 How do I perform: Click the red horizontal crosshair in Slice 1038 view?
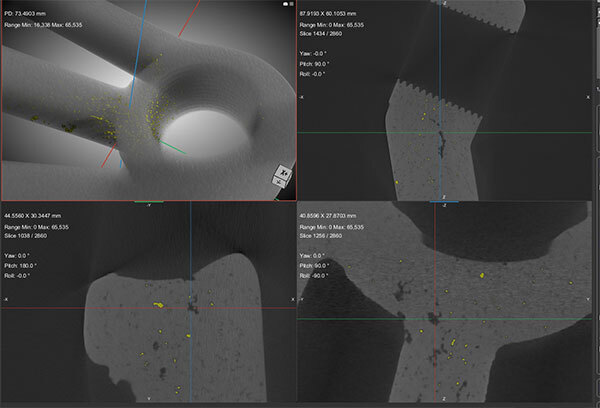click(149, 308)
